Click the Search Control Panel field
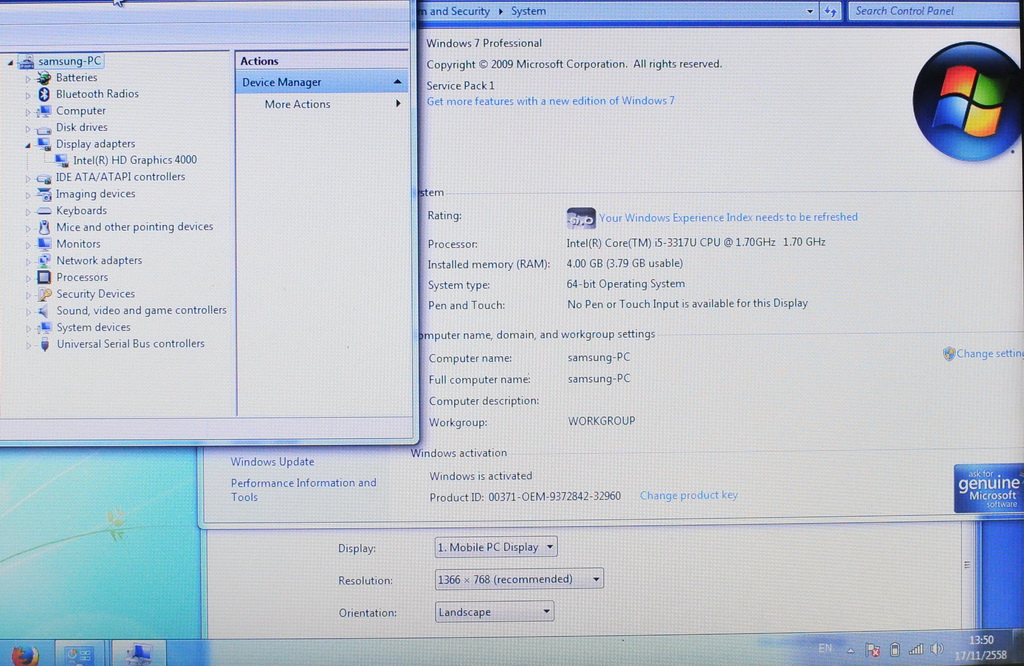This screenshot has height=666, width=1024. (x=935, y=11)
